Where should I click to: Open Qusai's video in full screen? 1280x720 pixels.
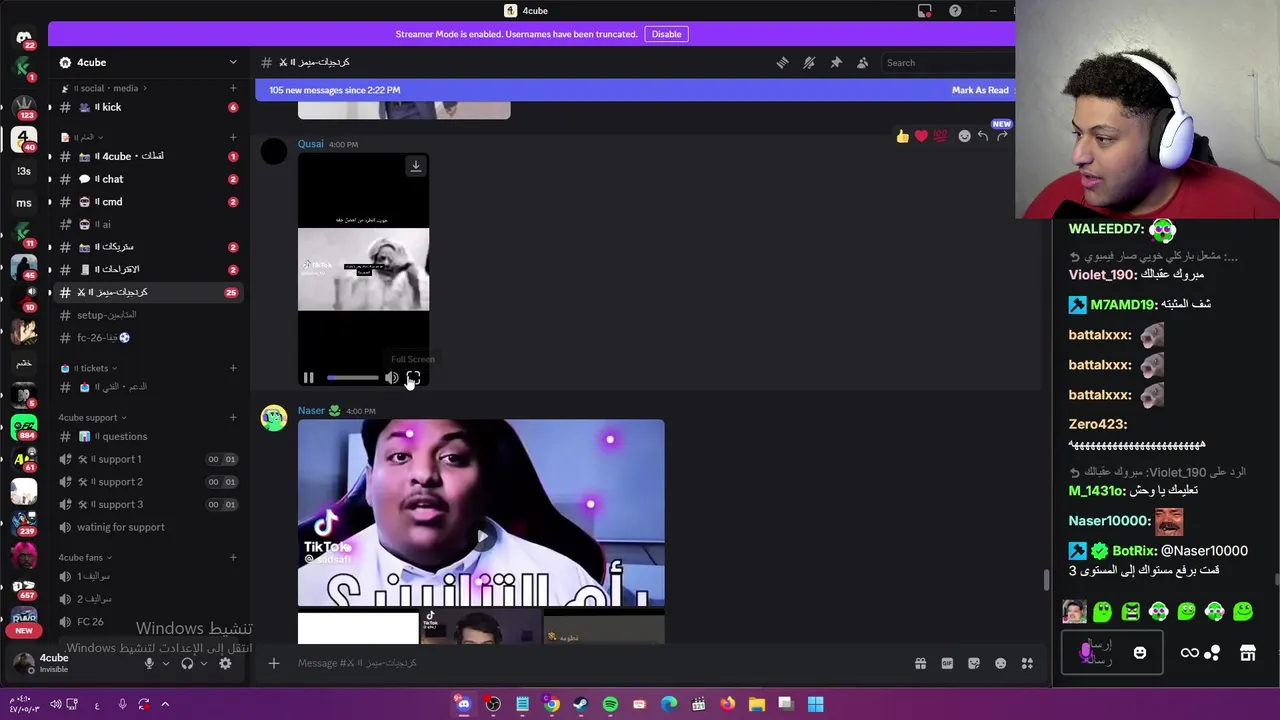[x=413, y=378]
